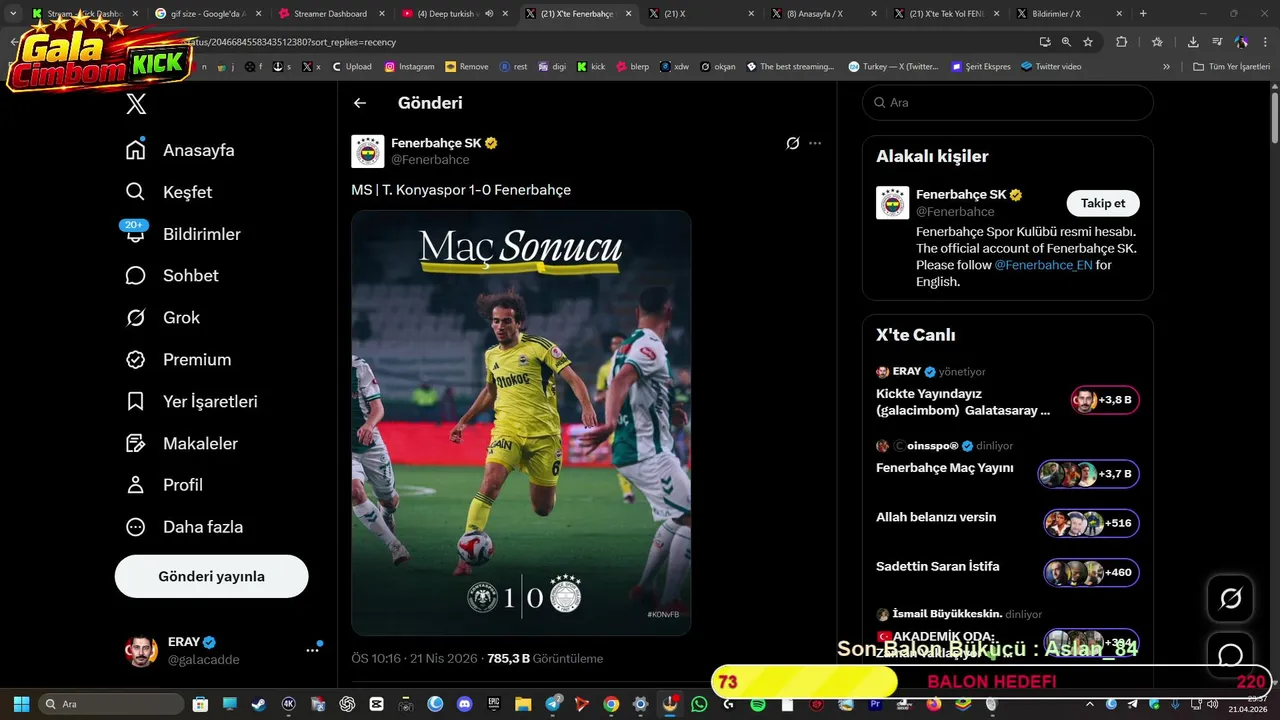Open the three-dot menu on the post
Image resolution: width=1280 pixels, height=720 pixels.
tap(815, 143)
